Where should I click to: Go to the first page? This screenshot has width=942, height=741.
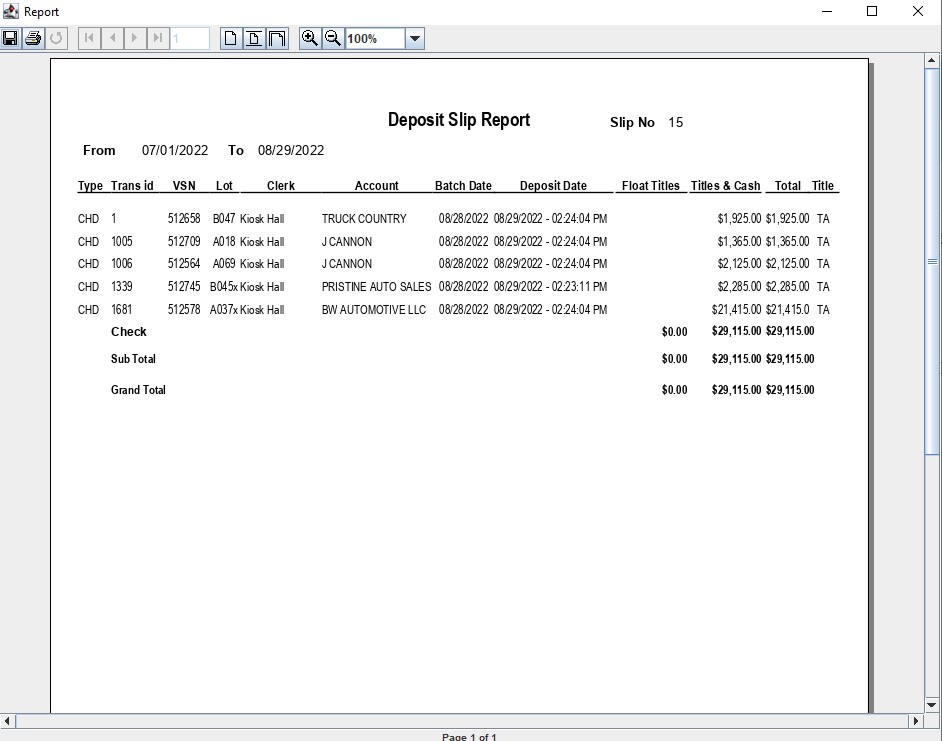[89, 39]
